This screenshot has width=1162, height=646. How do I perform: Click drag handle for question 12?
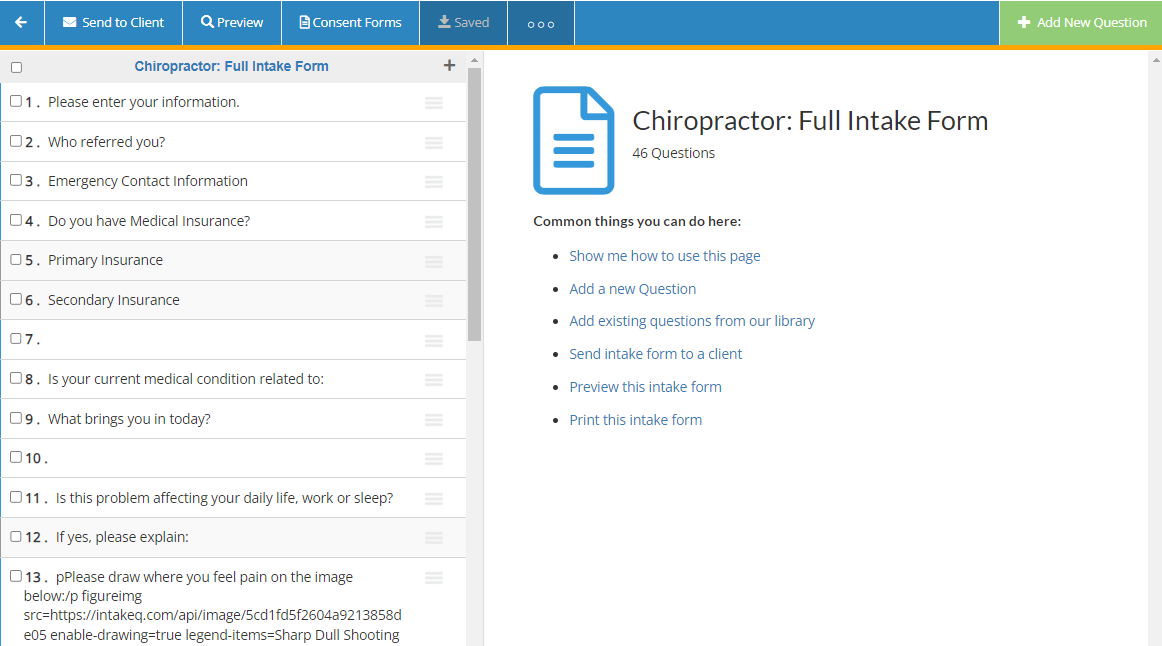(434, 538)
